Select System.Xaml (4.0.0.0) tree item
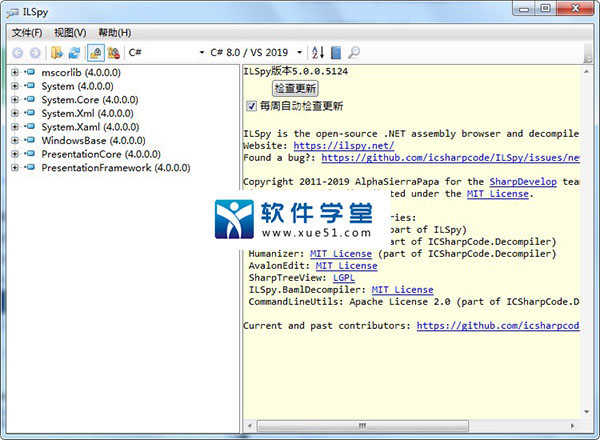Image resolution: width=600 pixels, height=440 pixels. click(x=90, y=127)
